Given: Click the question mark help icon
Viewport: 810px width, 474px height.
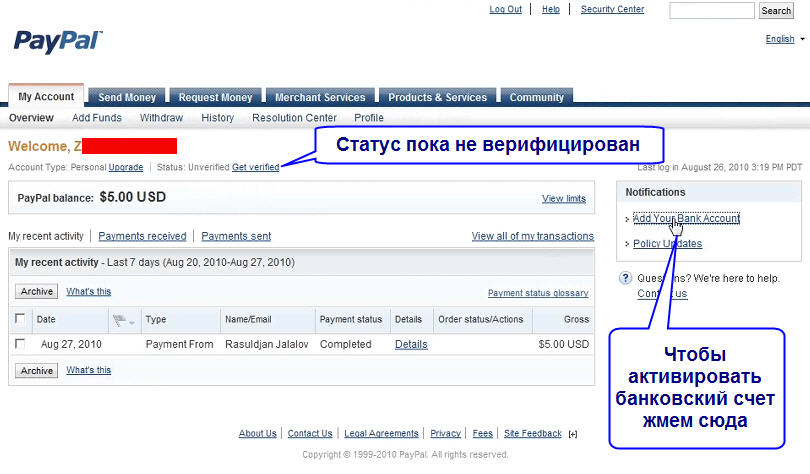Looking at the screenshot, I should click(625, 278).
